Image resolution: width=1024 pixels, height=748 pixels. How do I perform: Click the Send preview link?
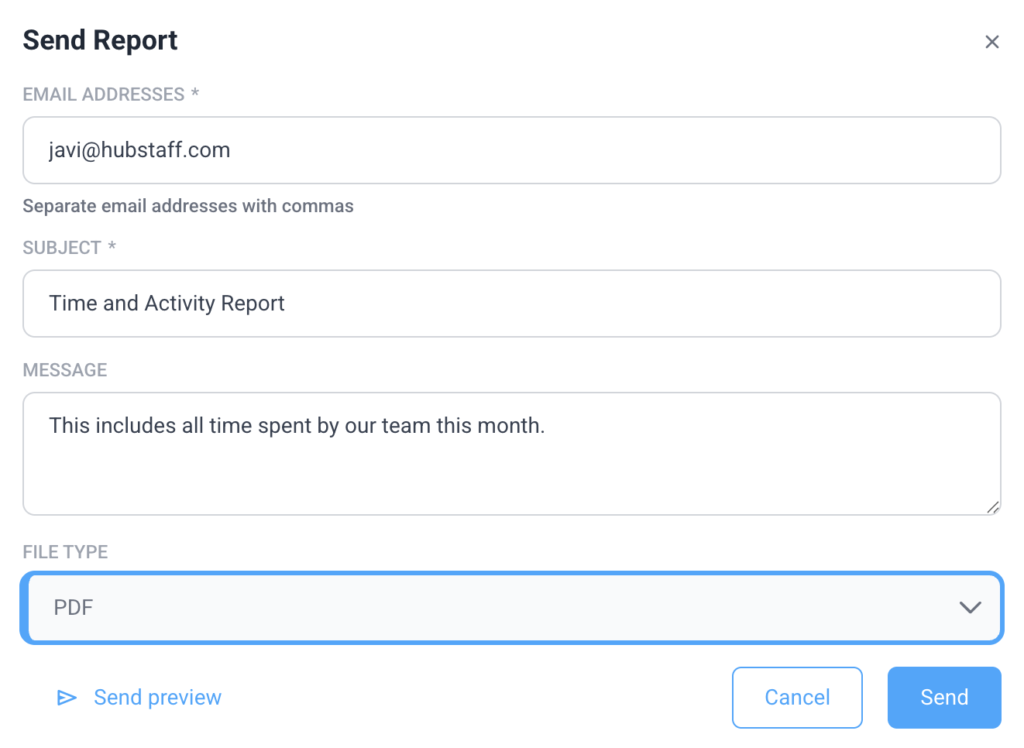click(157, 698)
